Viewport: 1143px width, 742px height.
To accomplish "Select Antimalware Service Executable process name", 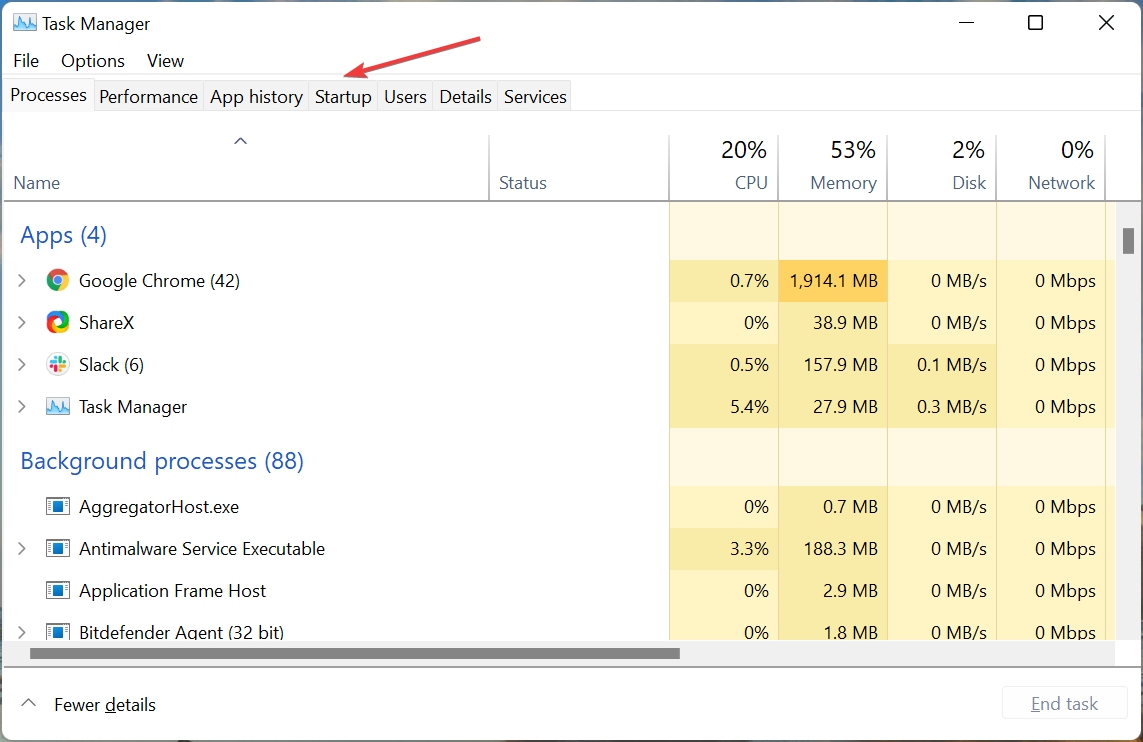I will click(202, 548).
